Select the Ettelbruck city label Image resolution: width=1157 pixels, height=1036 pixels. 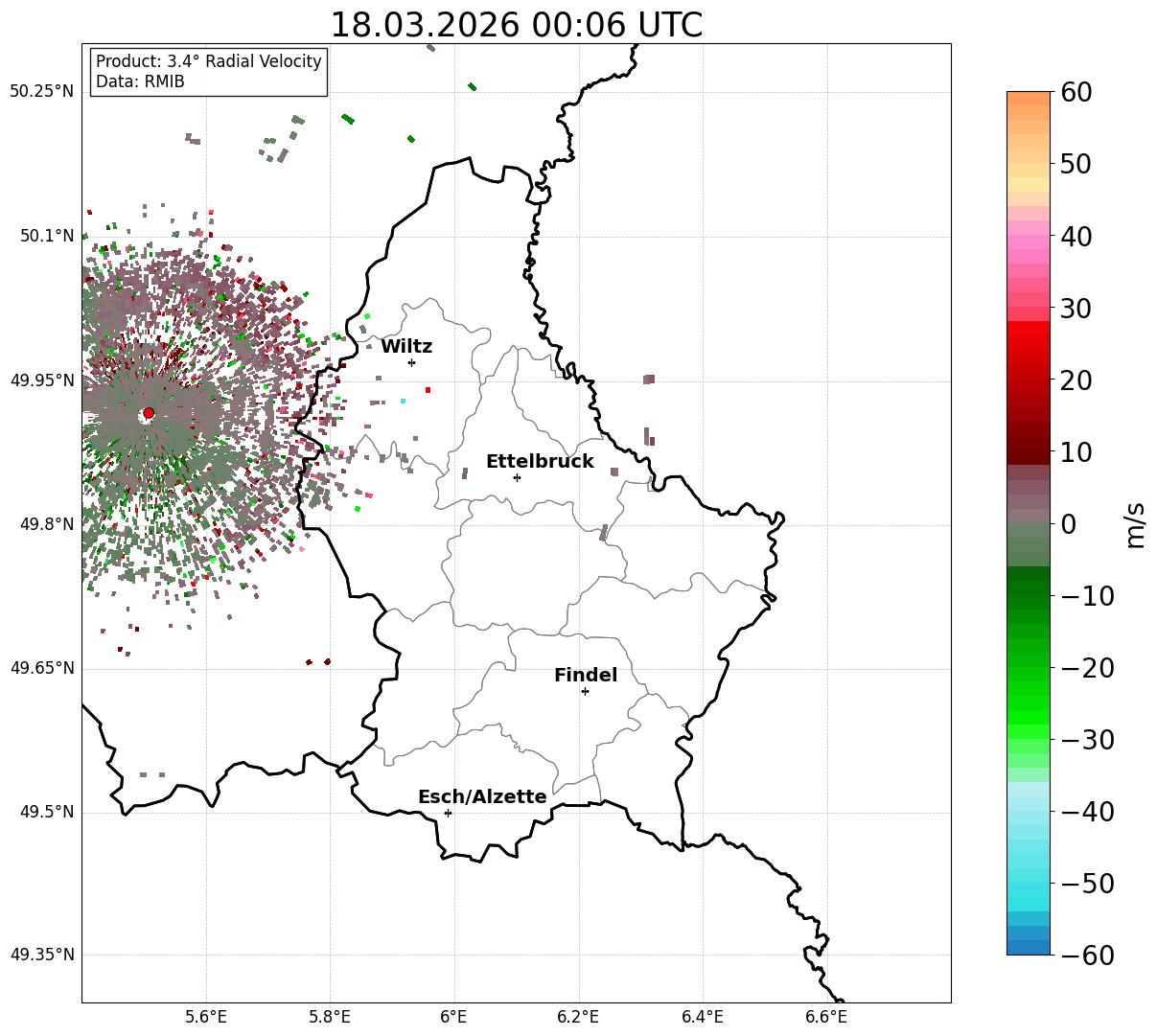click(x=540, y=461)
